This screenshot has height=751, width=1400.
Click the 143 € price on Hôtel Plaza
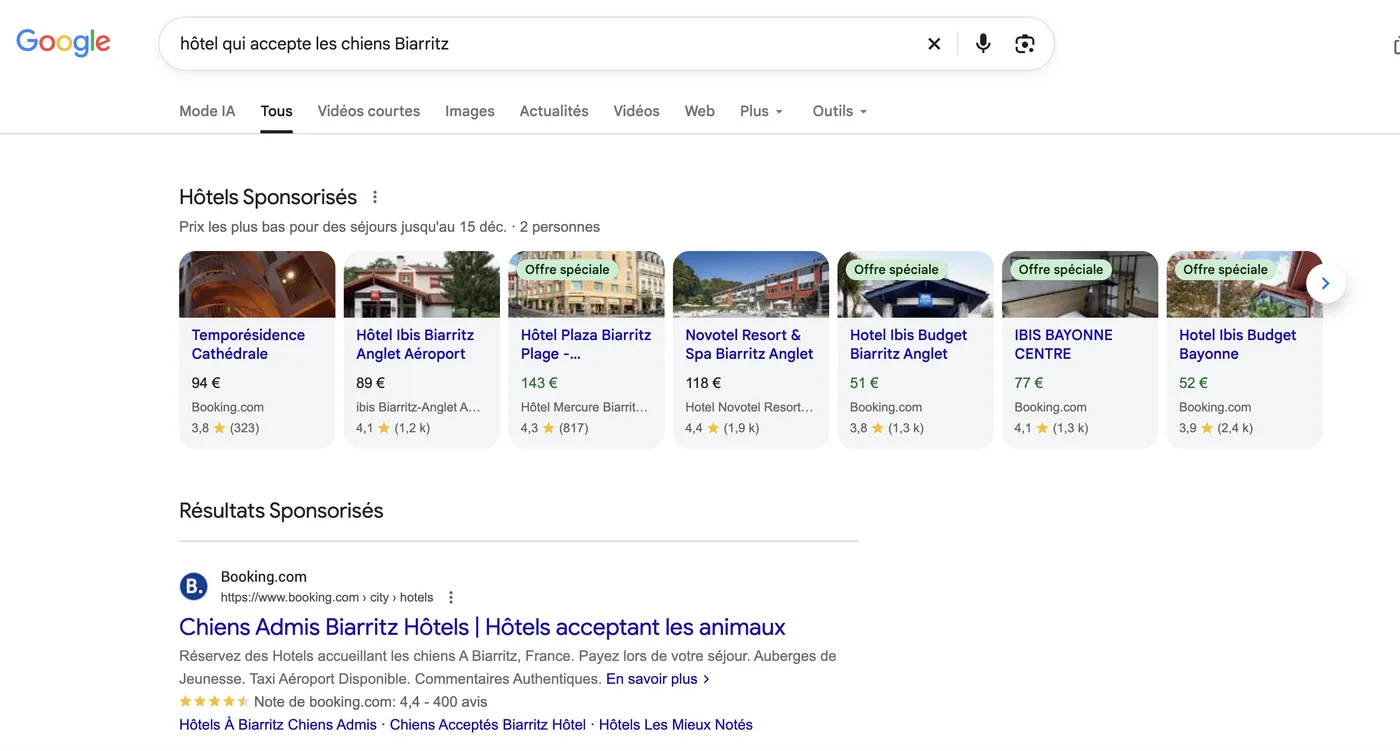pyautogui.click(x=539, y=383)
